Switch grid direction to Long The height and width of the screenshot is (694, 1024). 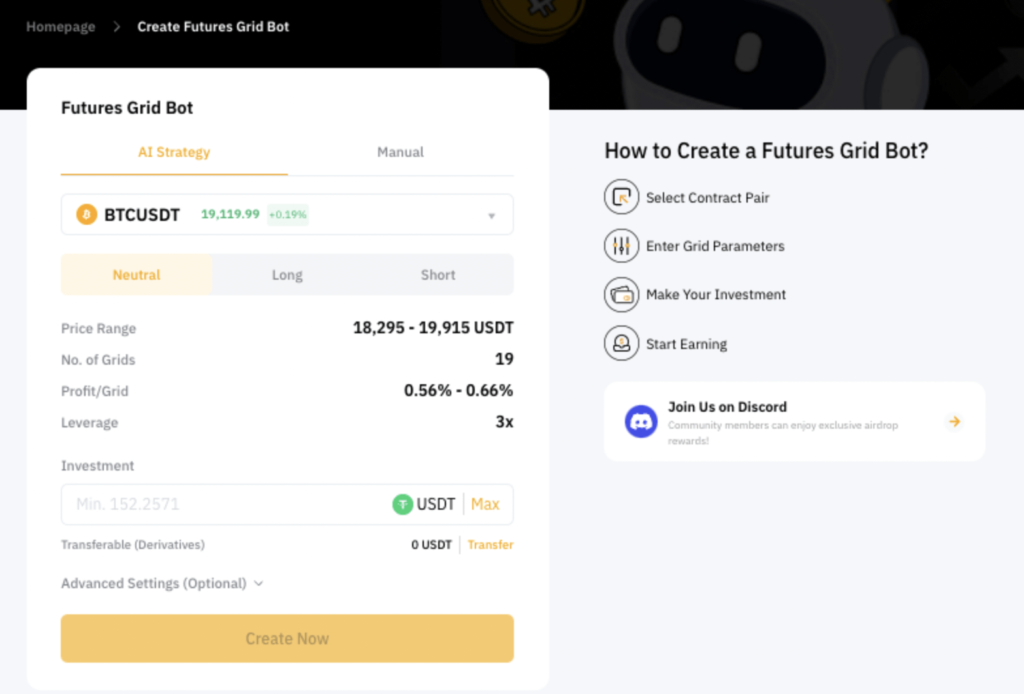pos(287,275)
